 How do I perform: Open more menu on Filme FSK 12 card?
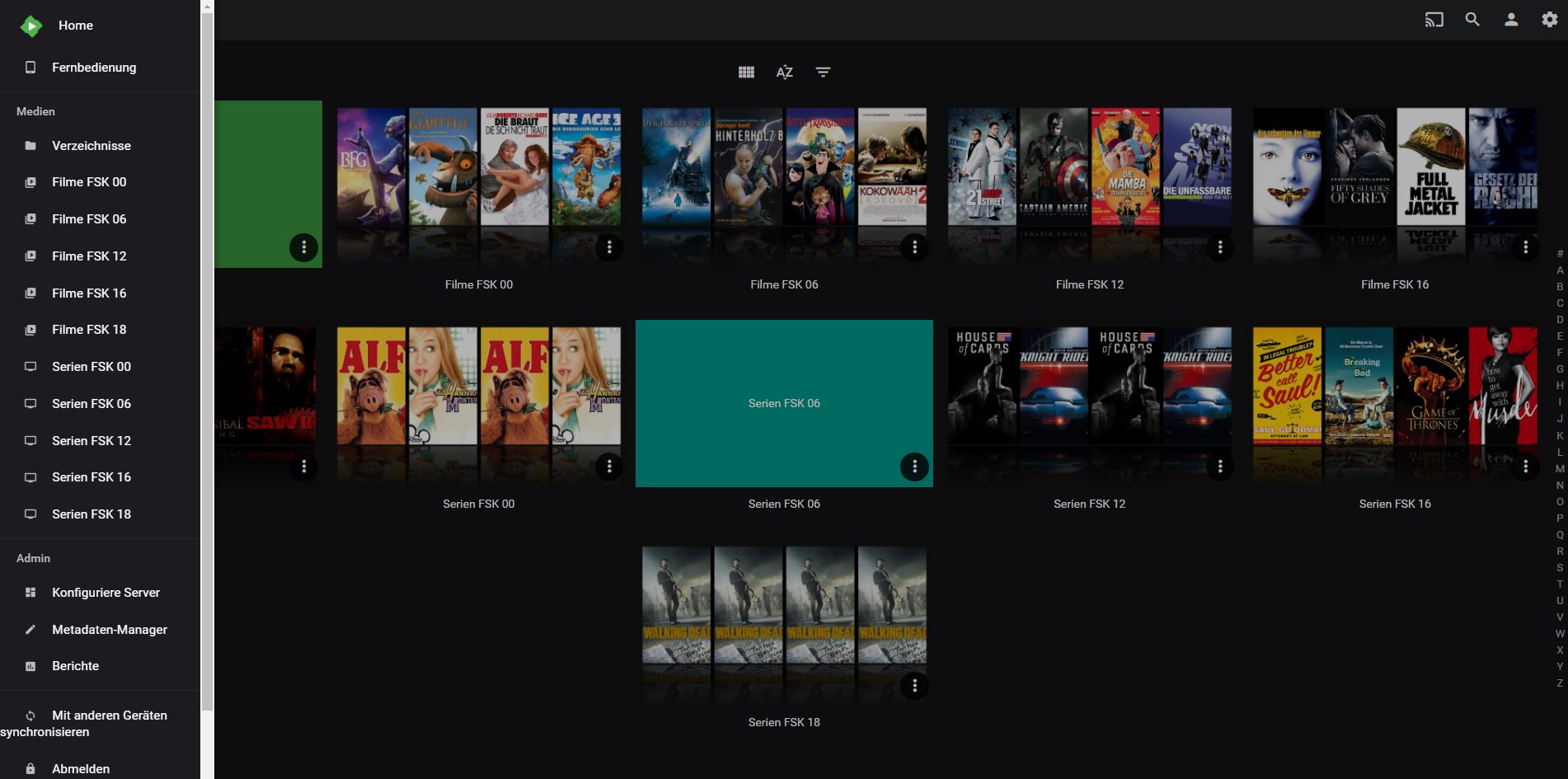1220,247
